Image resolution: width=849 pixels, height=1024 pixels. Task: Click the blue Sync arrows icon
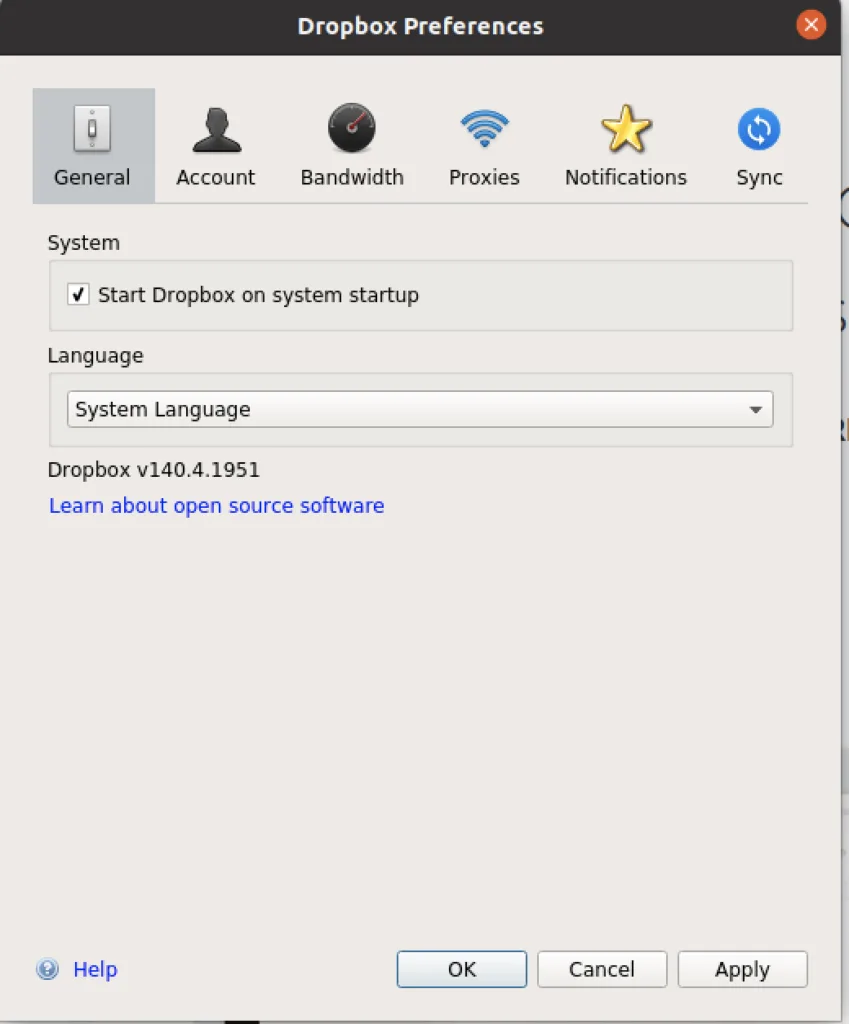(759, 130)
